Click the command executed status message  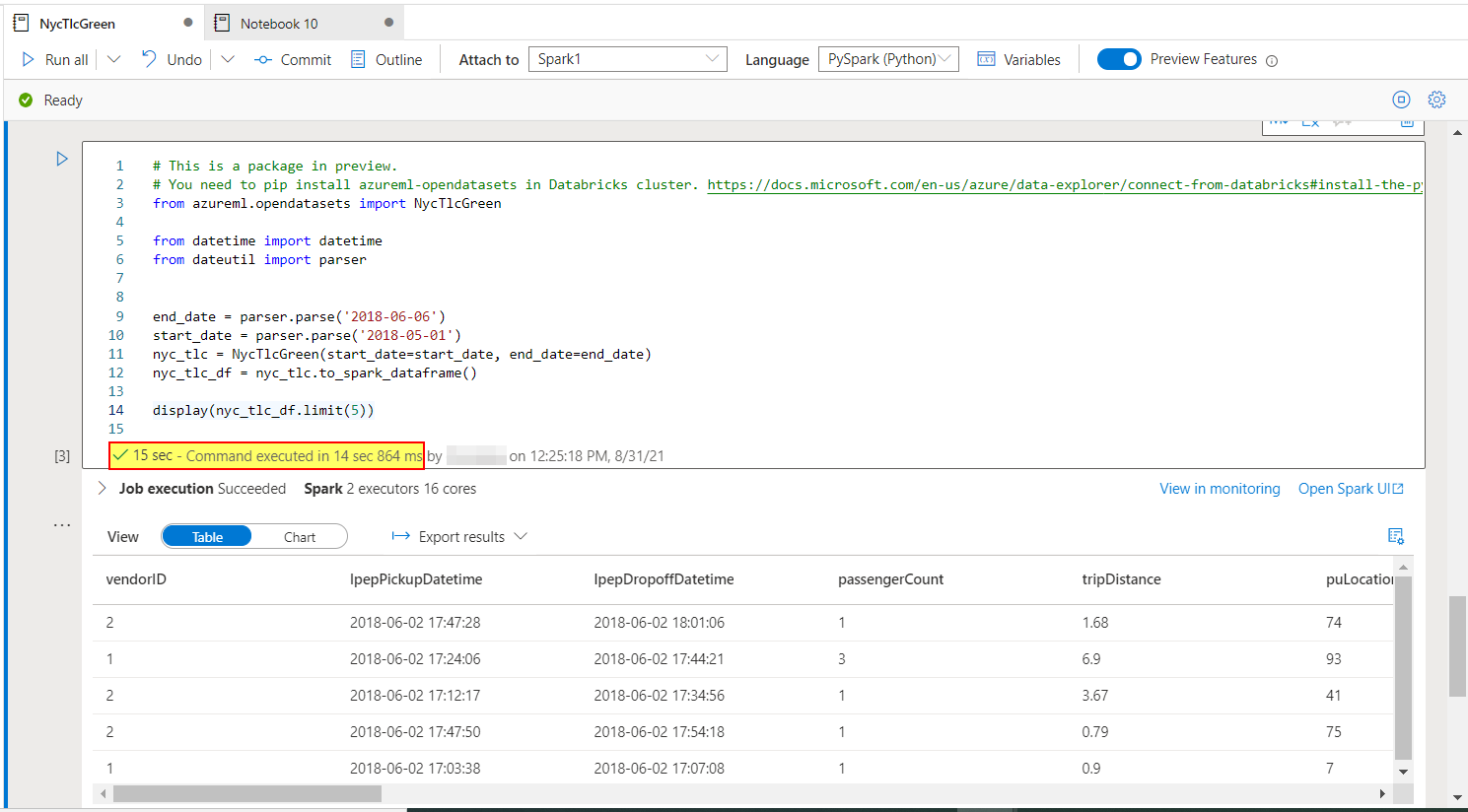click(x=267, y=455)
